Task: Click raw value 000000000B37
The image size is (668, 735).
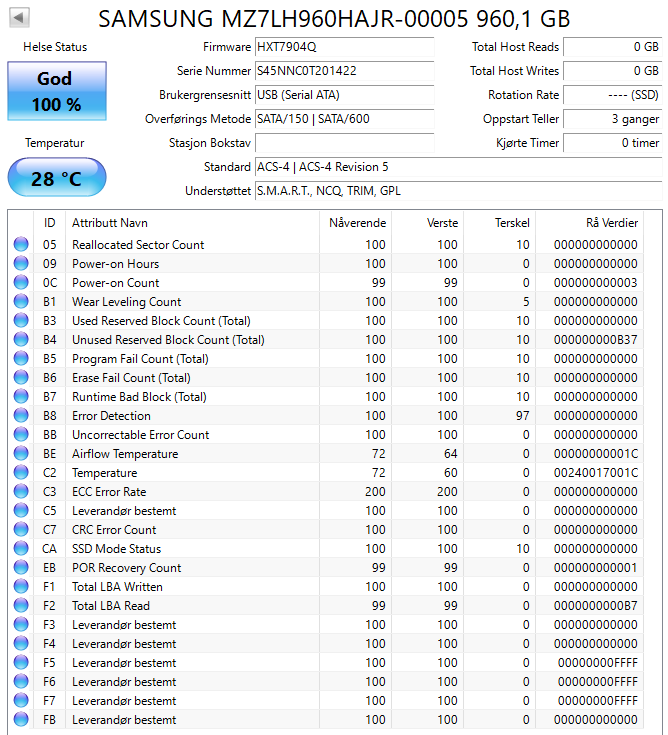Action: coord(595,339)
